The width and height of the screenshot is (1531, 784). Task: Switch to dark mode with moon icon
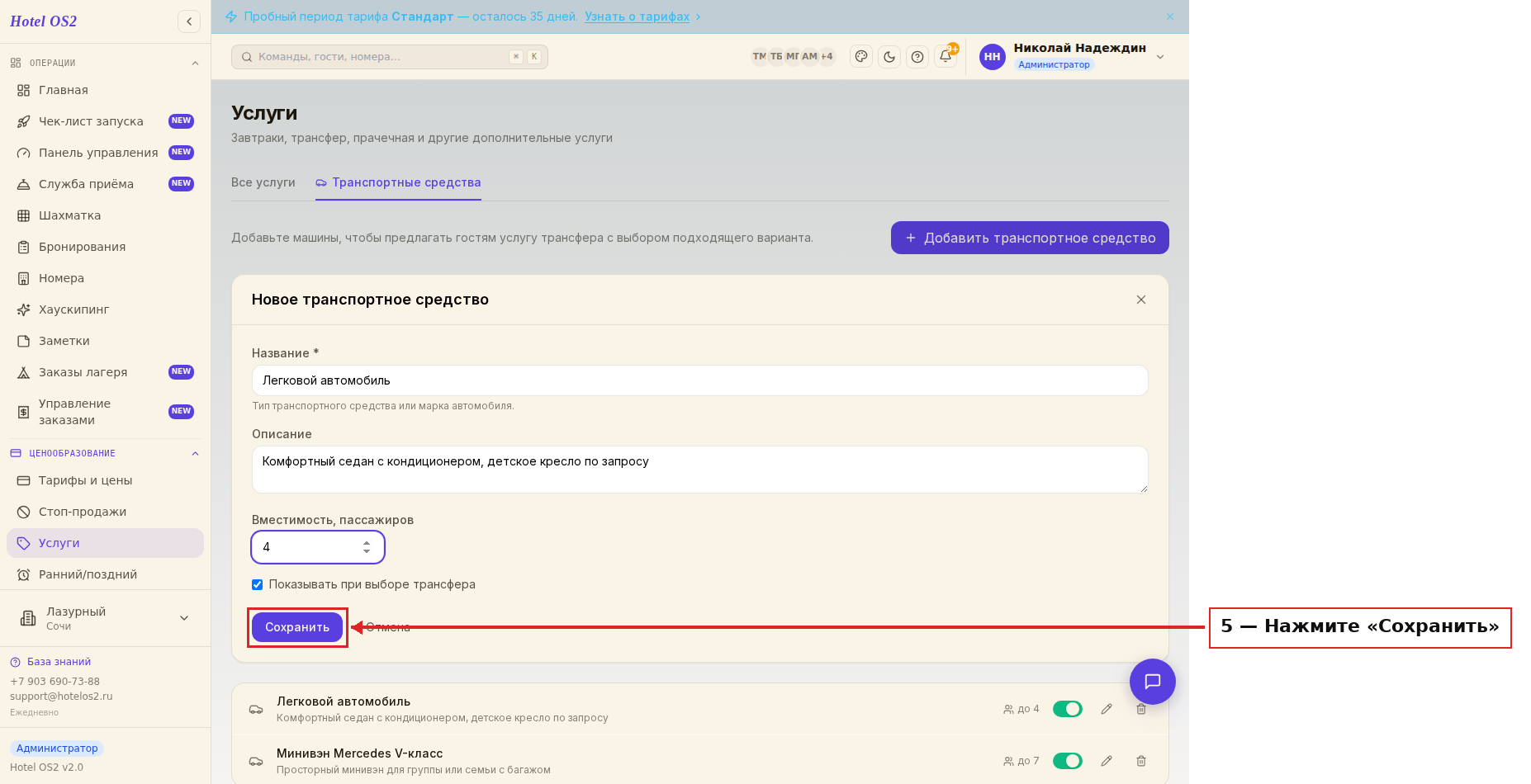[889, 57]
